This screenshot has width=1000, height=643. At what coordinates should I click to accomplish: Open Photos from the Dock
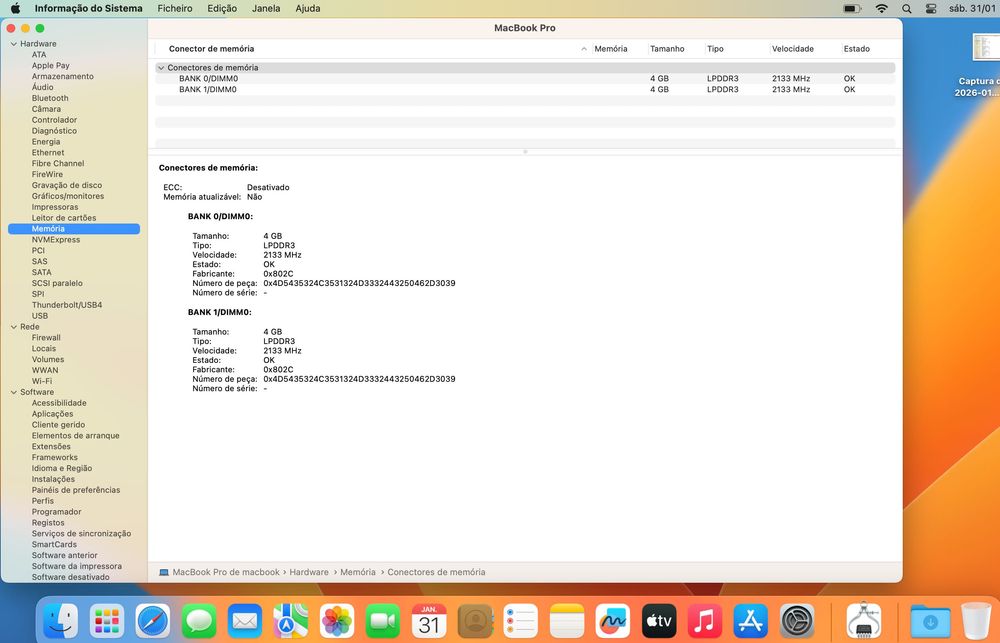click(x=337, y=620)
